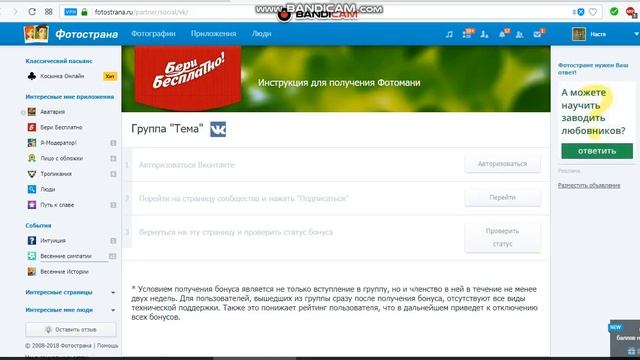Open Тропикания app
The height and width of the screenshot is (360, 640).
point(56,174)
